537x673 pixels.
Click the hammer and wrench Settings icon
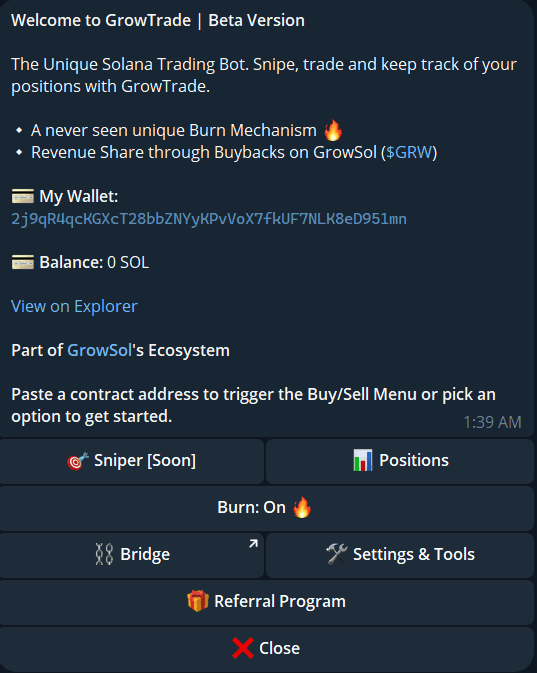tap(336, 554)
